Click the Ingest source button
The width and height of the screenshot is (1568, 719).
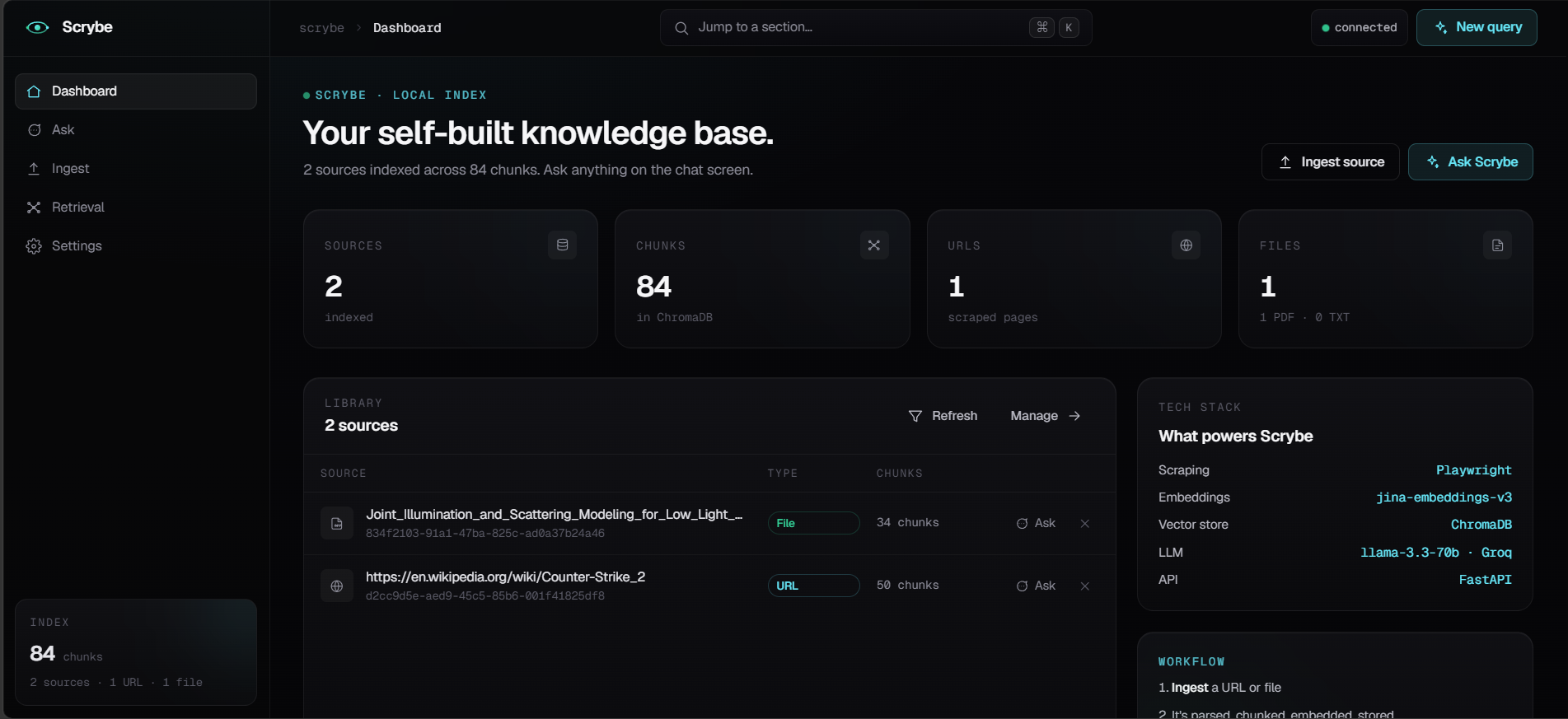[x=1330, y=162]
